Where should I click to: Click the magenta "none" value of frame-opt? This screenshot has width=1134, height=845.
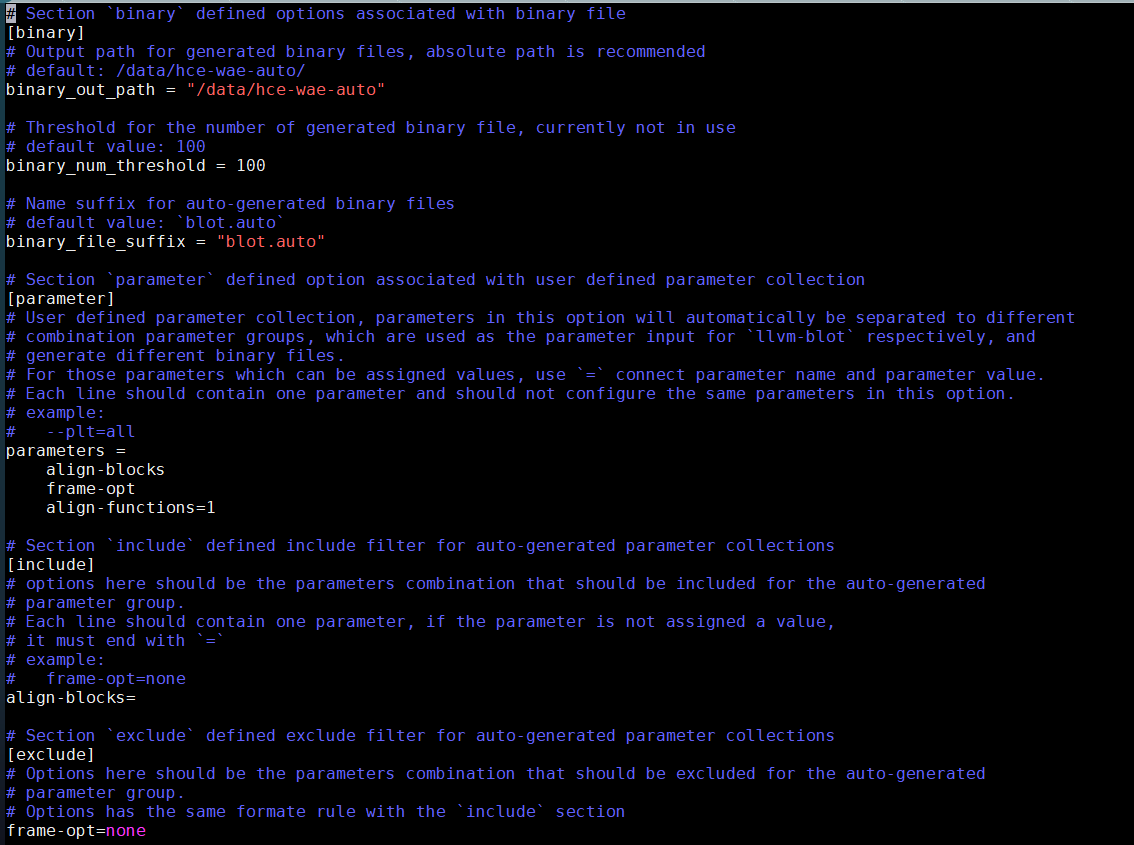coord(126,831)
